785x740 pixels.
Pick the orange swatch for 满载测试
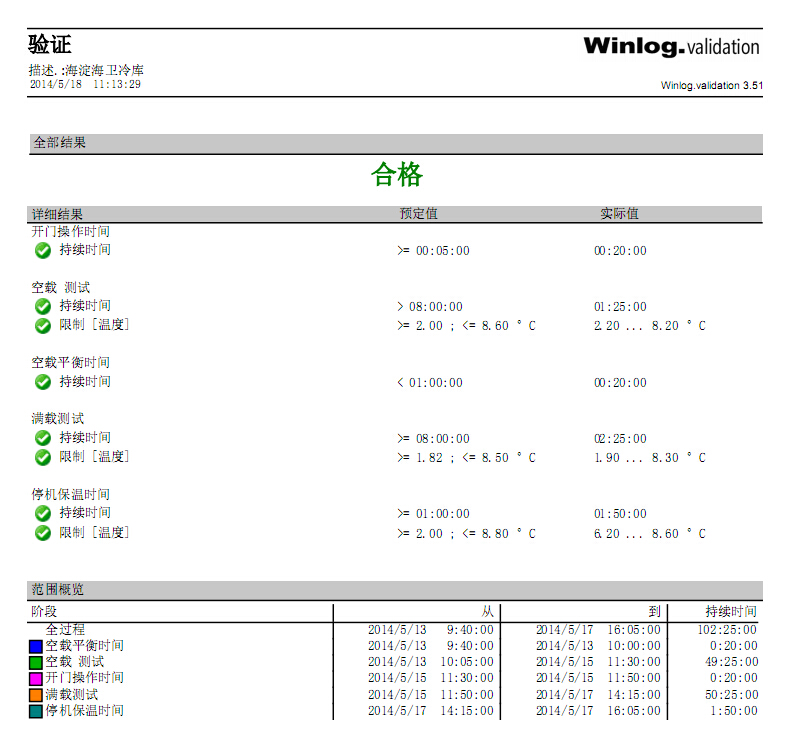point(36,694)
